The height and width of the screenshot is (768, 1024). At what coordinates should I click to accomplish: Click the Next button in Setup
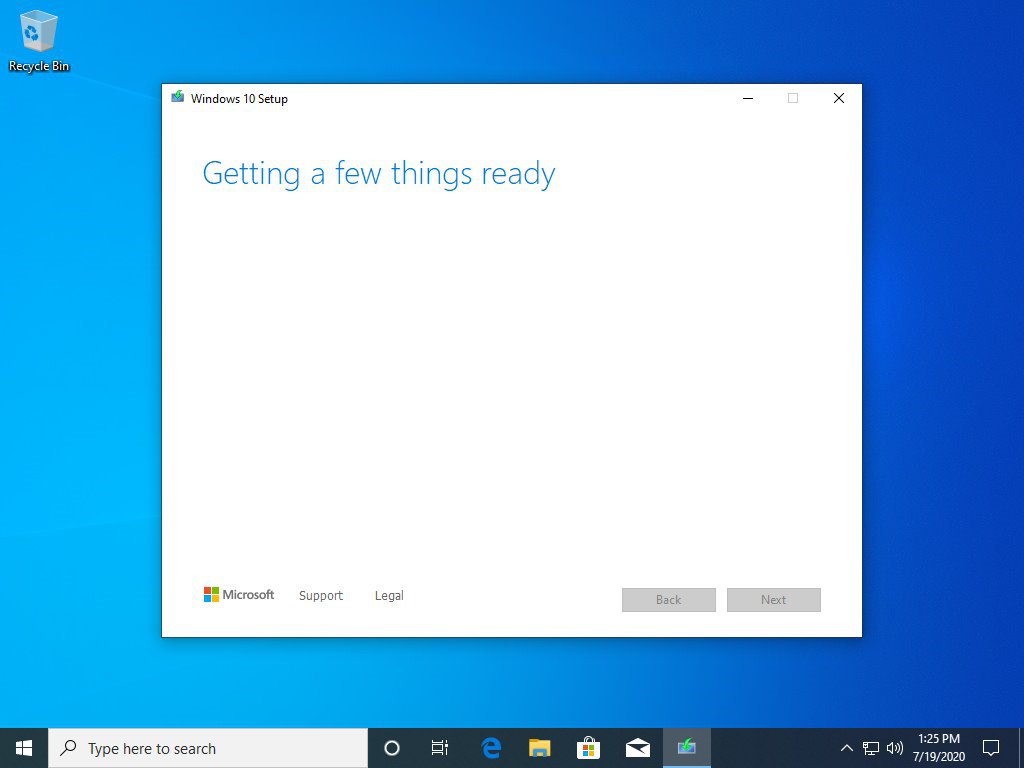click(x=774, y=600)
